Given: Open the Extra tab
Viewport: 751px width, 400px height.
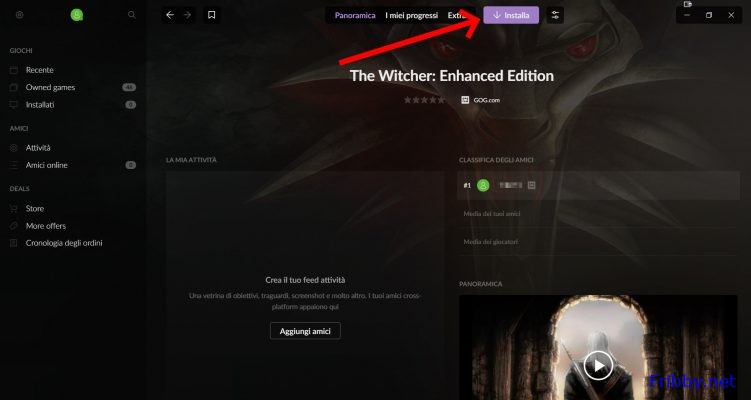Looking at the screenshot, I should coord(456,15).
